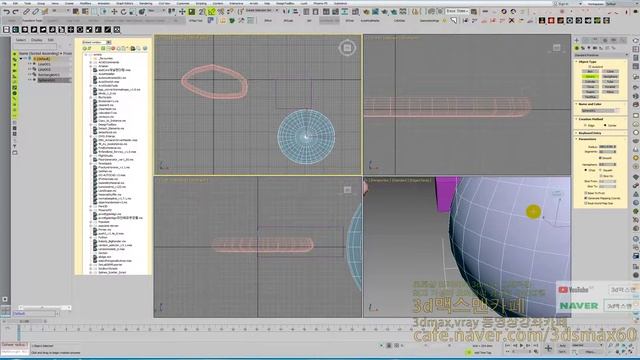Click the Align tool icon
The height and width of the screenshot is (360, 640).
pos(295,12)
